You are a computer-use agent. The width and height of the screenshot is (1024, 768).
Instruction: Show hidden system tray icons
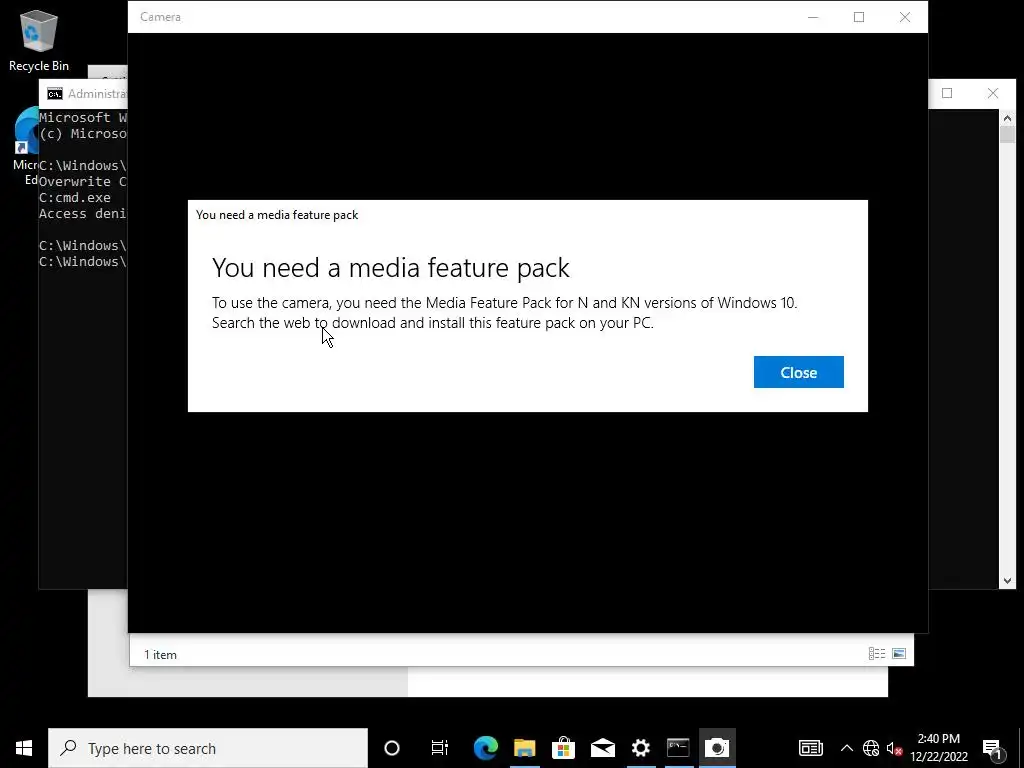846,748
